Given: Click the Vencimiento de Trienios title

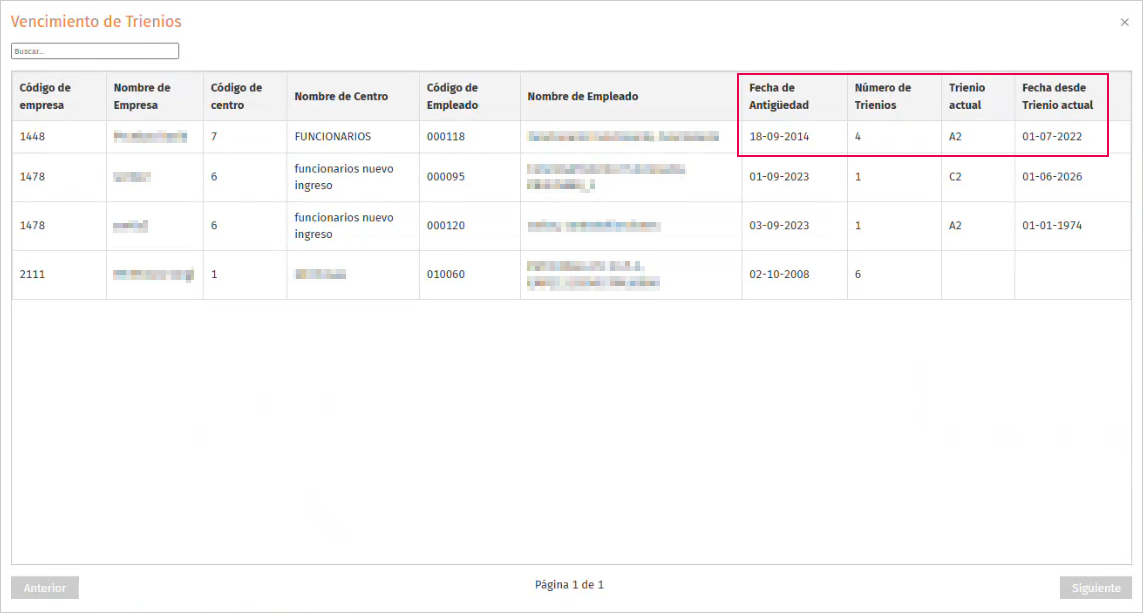Looking at the screenshot, I should click(96, 22).
